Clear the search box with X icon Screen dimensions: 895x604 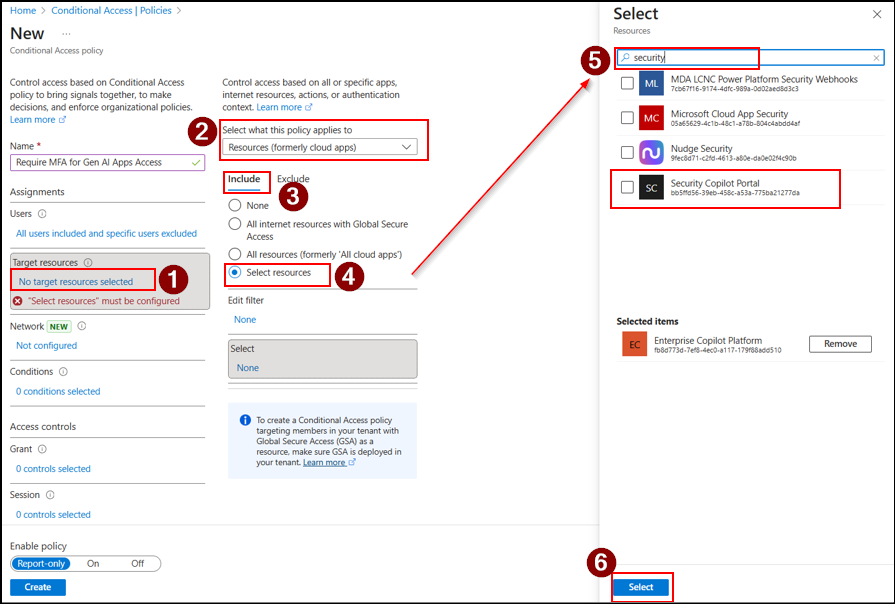tap(876, 58)
